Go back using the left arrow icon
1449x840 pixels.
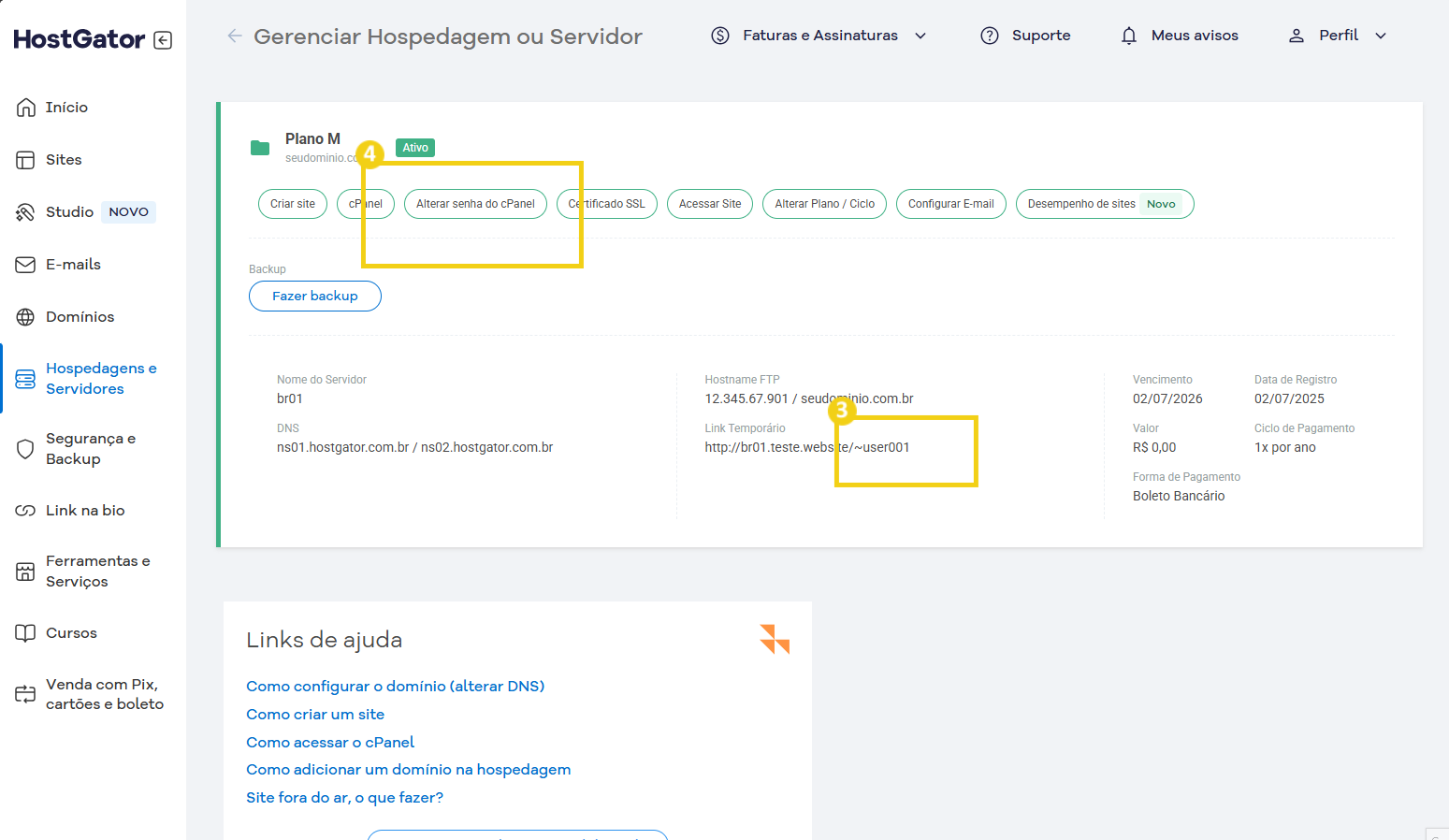235,36
